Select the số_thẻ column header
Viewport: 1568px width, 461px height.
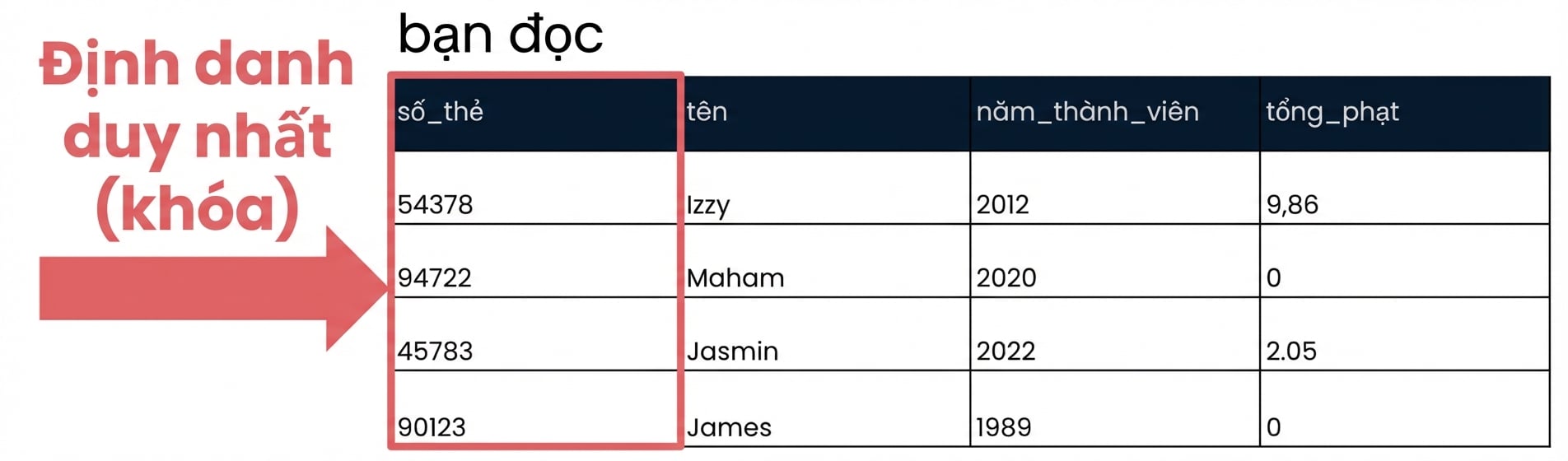[x=535, y=114]
